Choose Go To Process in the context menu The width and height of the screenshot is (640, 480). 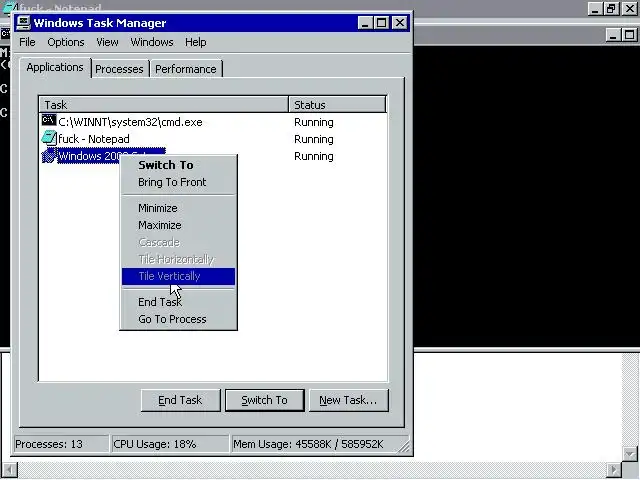[178, 319]
